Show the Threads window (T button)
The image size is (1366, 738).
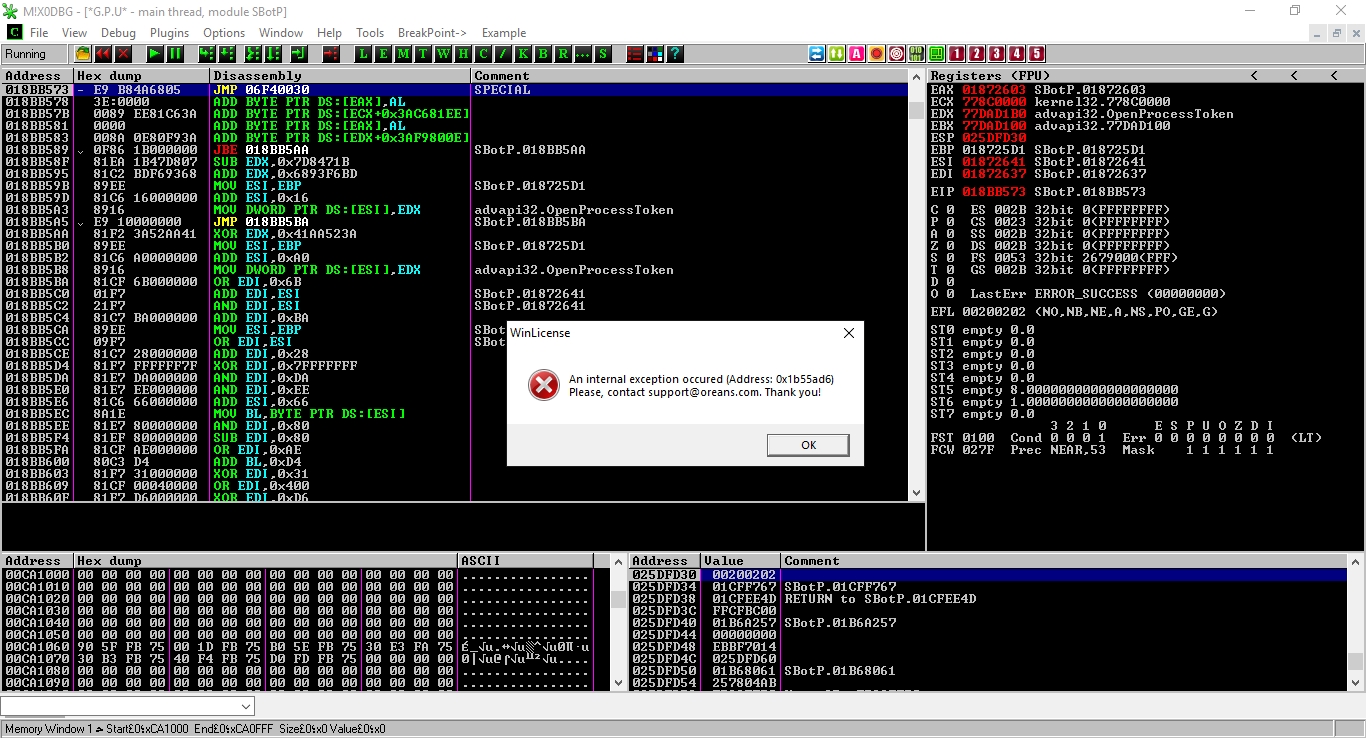(423, 54)
